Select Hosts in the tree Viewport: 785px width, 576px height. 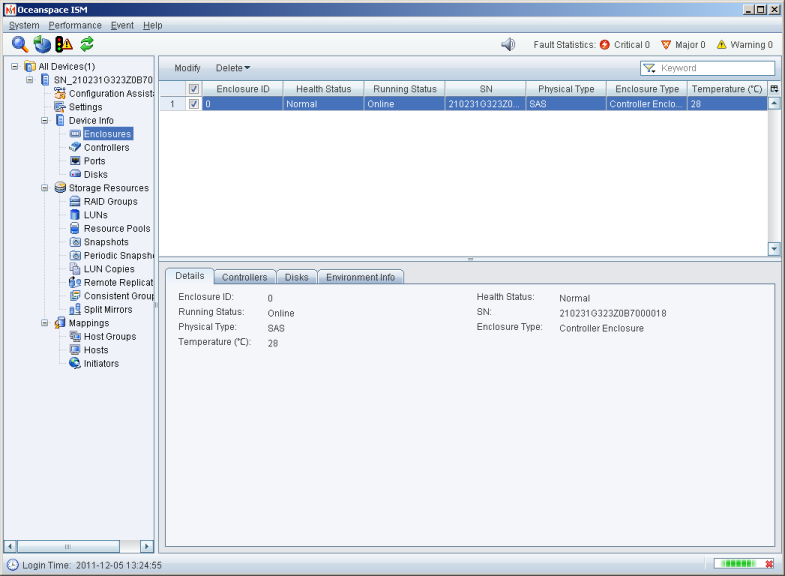(96, 350)
